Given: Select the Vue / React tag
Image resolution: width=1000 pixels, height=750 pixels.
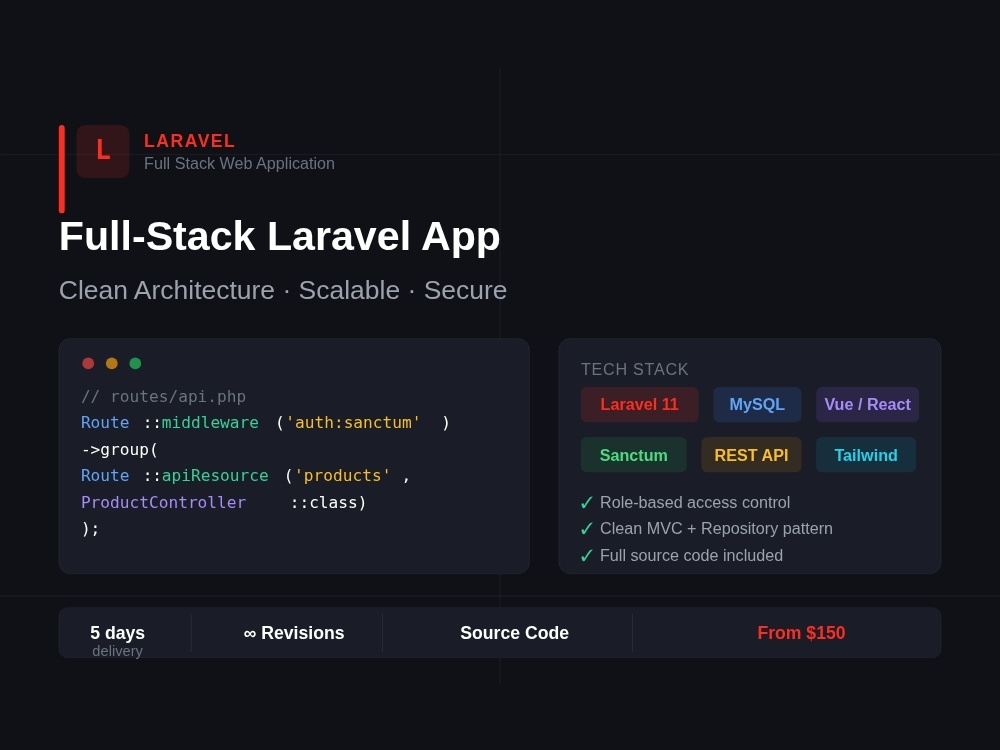Looking at the screenshot, I should [867, 404].
